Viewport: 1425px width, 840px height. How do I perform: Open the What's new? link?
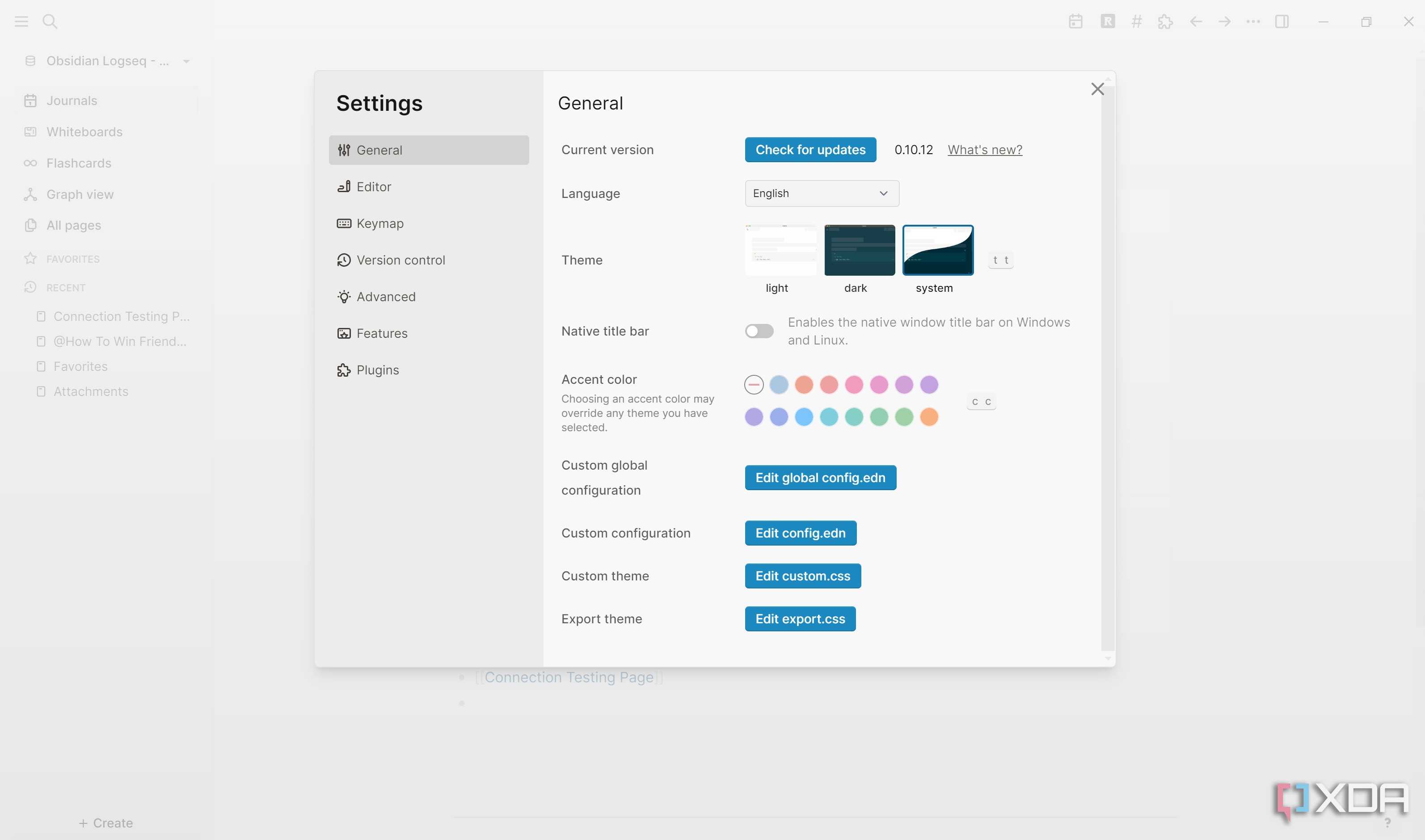click(985, 149)
